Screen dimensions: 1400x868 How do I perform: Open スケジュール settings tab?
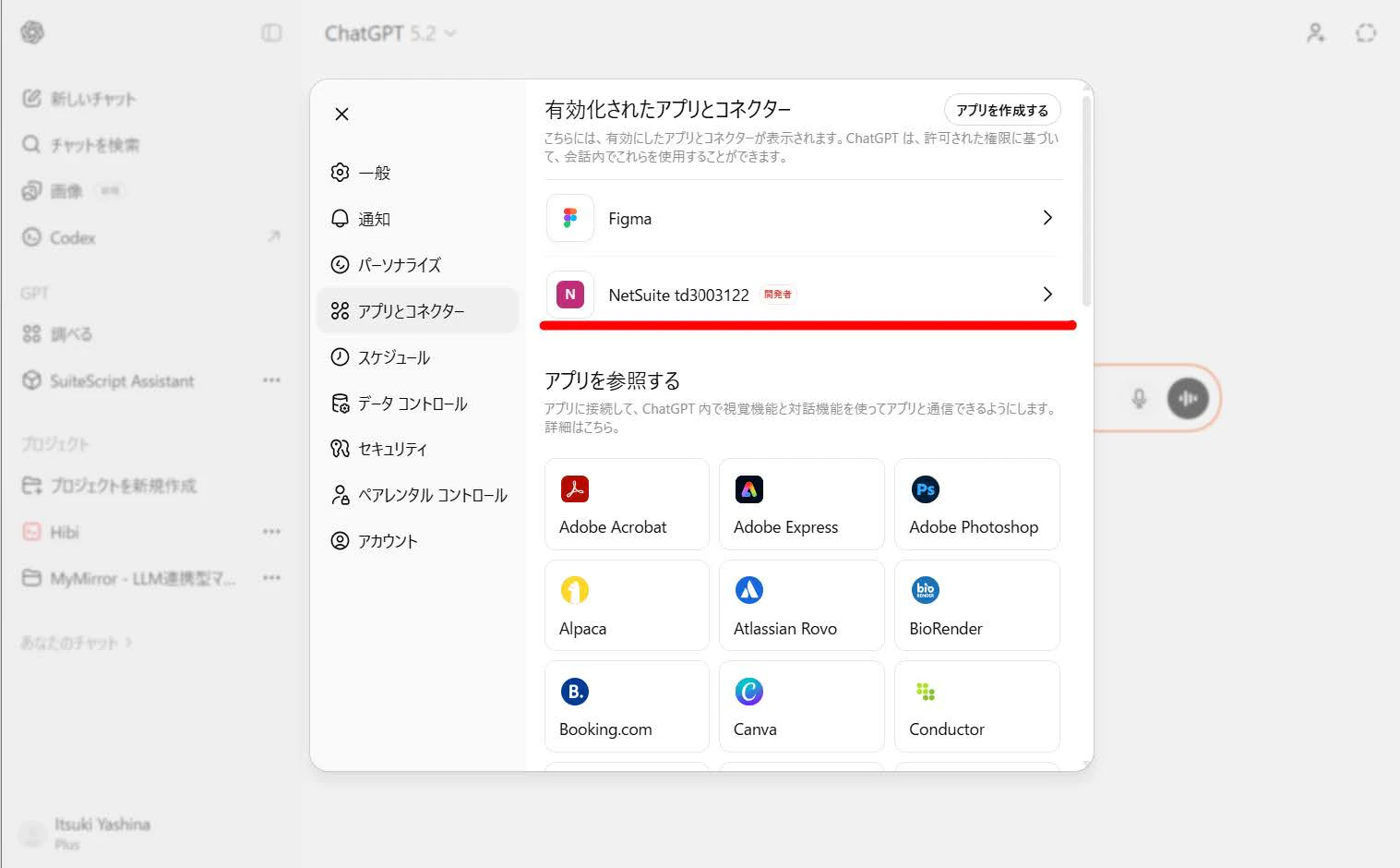417,357
